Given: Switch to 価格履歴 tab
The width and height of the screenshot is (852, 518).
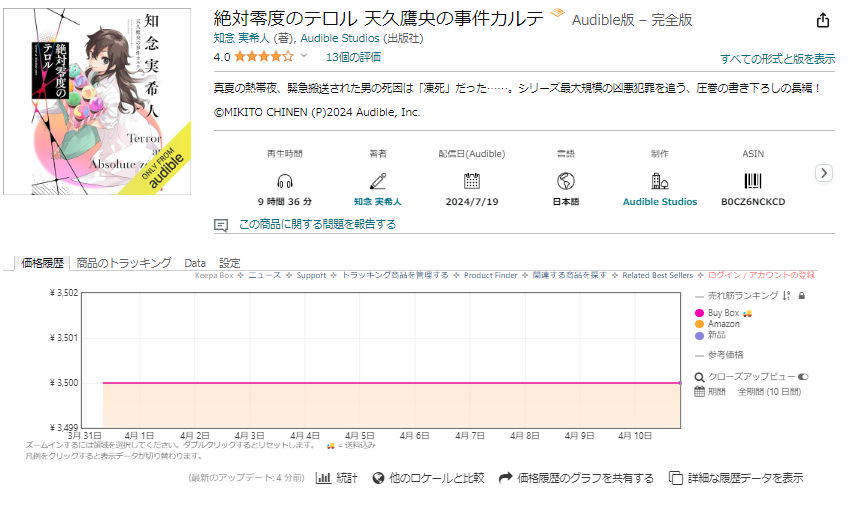Looking at the screenshot, I should click(x=42, y=263).
